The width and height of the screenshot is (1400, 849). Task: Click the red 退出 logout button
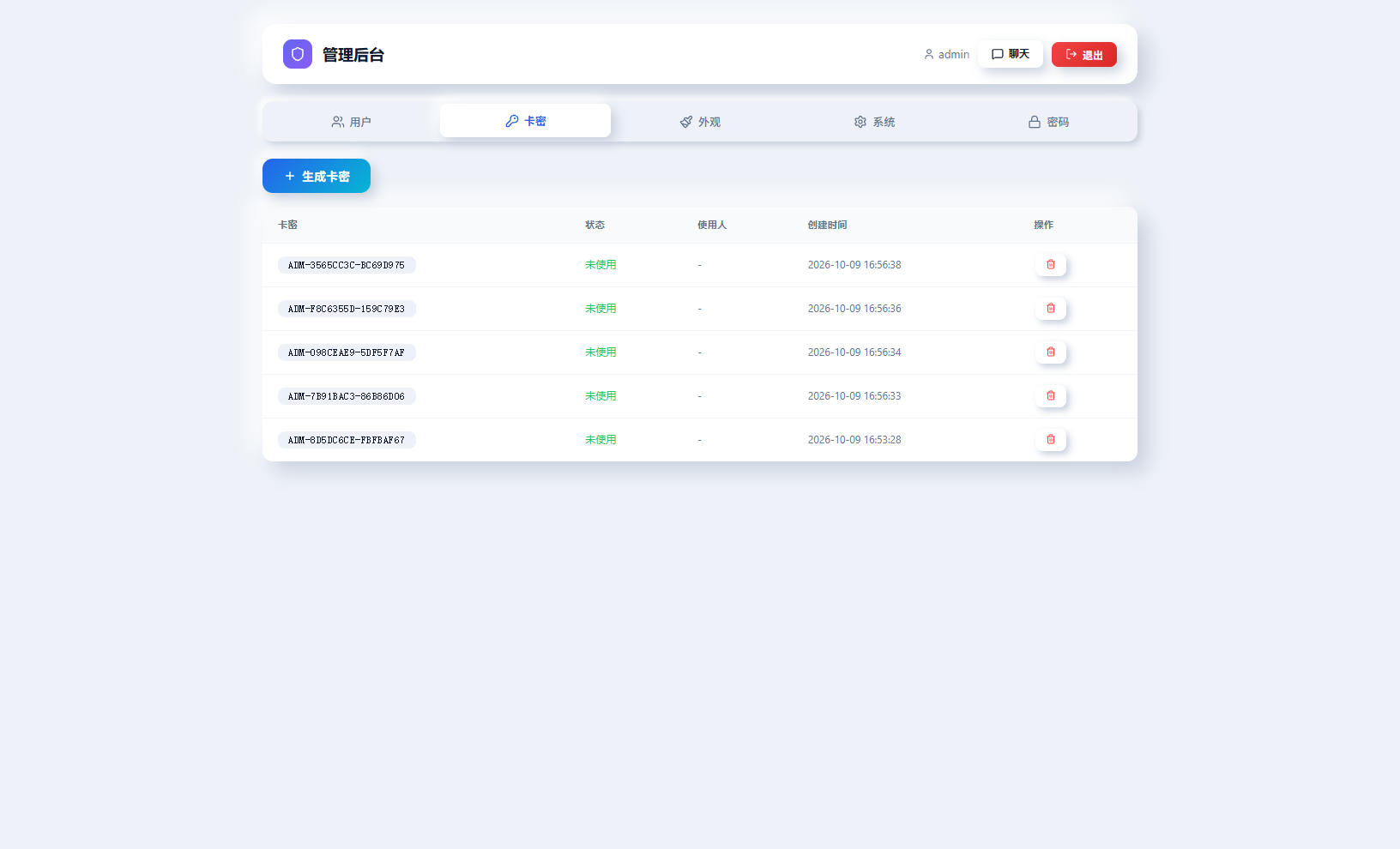pos(1084,54)
